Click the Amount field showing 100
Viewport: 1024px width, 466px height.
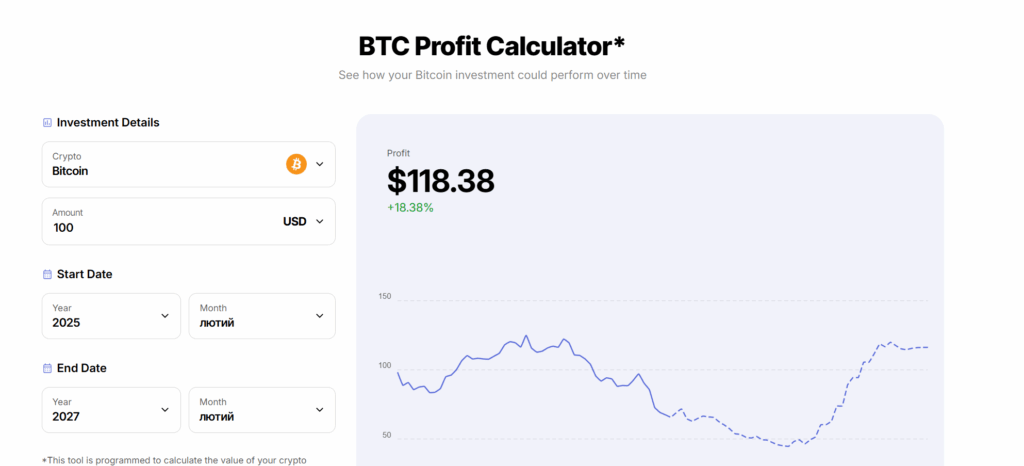pos(150,227)
